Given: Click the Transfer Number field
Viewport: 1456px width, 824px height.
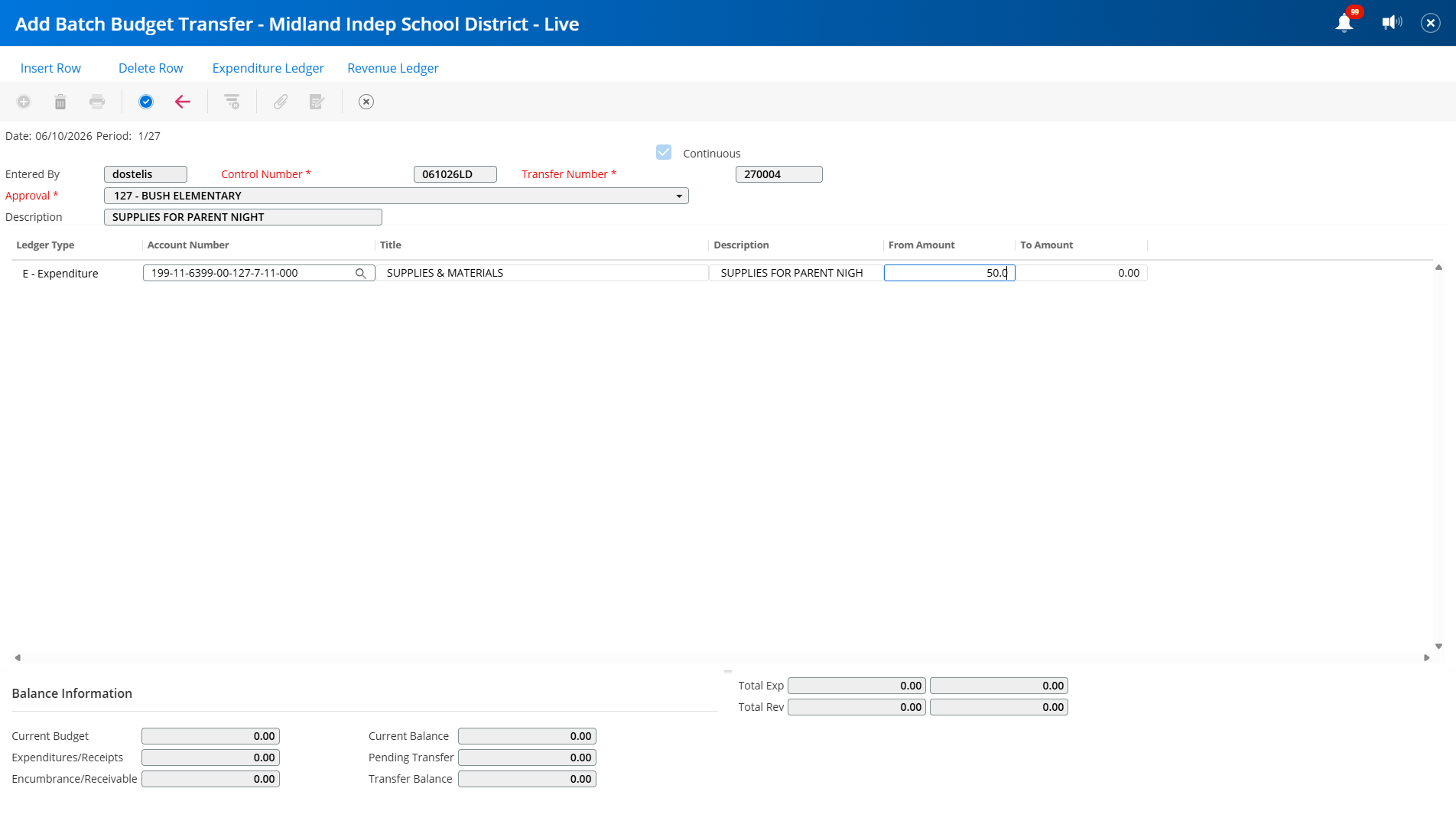Looking at the screenshot, I should pyautogui.click(x=778, y=174).
